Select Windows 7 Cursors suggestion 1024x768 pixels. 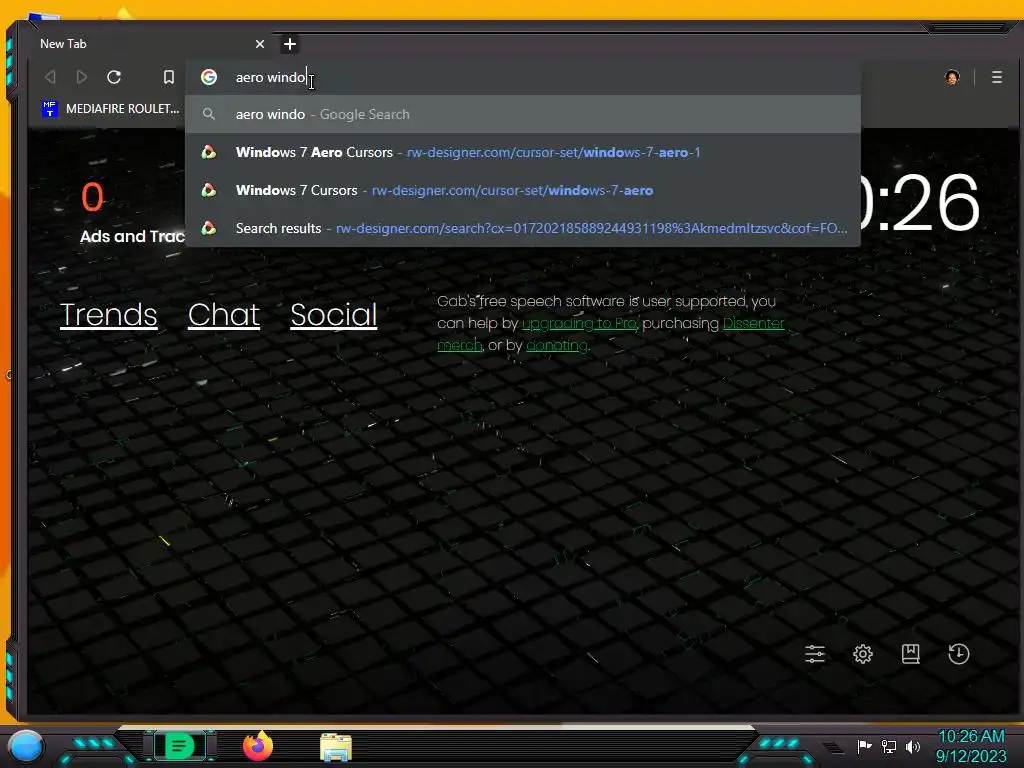522,190
